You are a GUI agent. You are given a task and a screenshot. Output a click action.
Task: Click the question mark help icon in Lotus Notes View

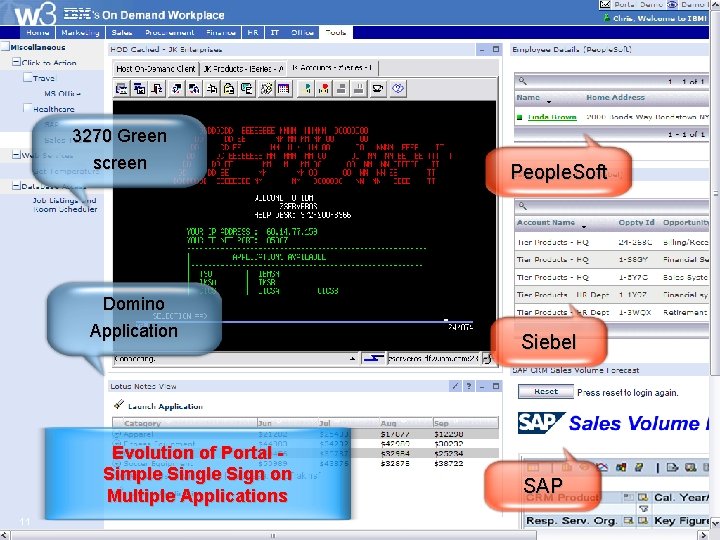pos(469,386)
